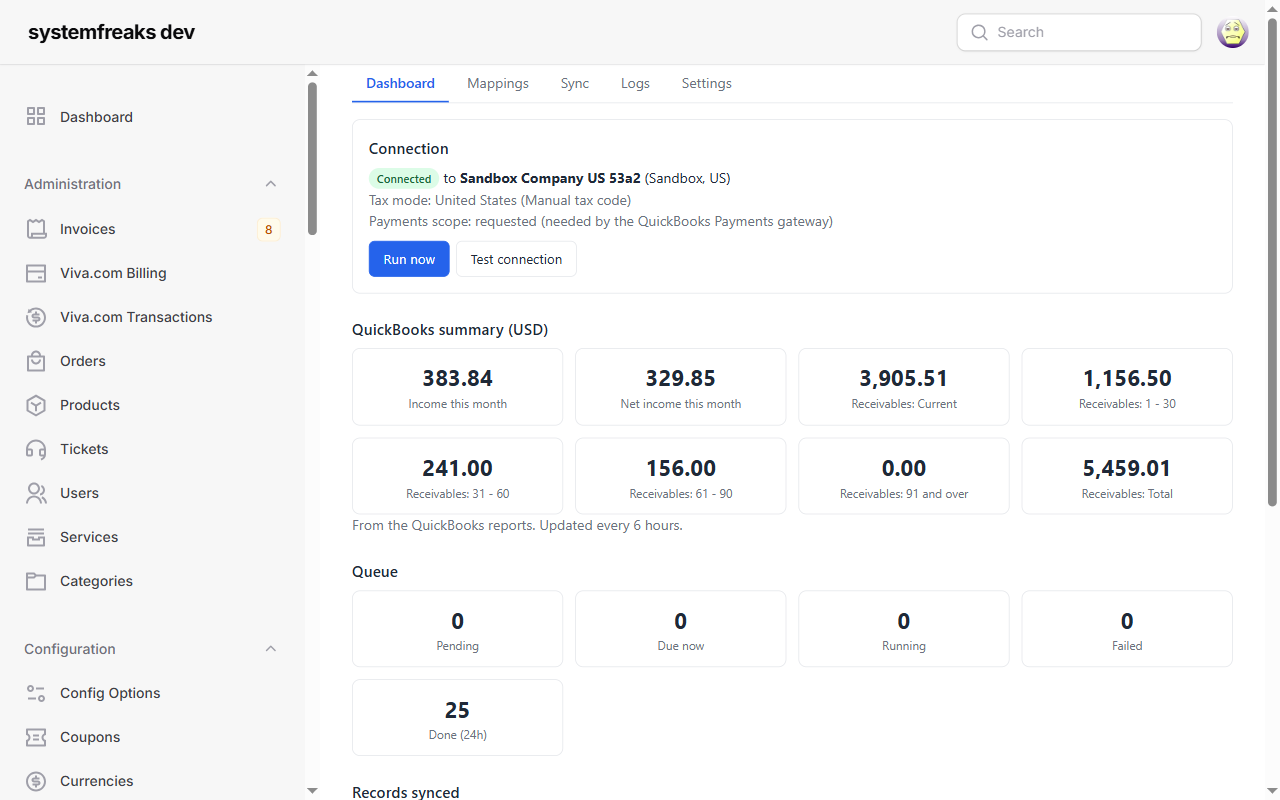Screen dimensions: 1280x800
Task: Click the sidebar scroll down arrow
Action: click(x=312, y=791)
